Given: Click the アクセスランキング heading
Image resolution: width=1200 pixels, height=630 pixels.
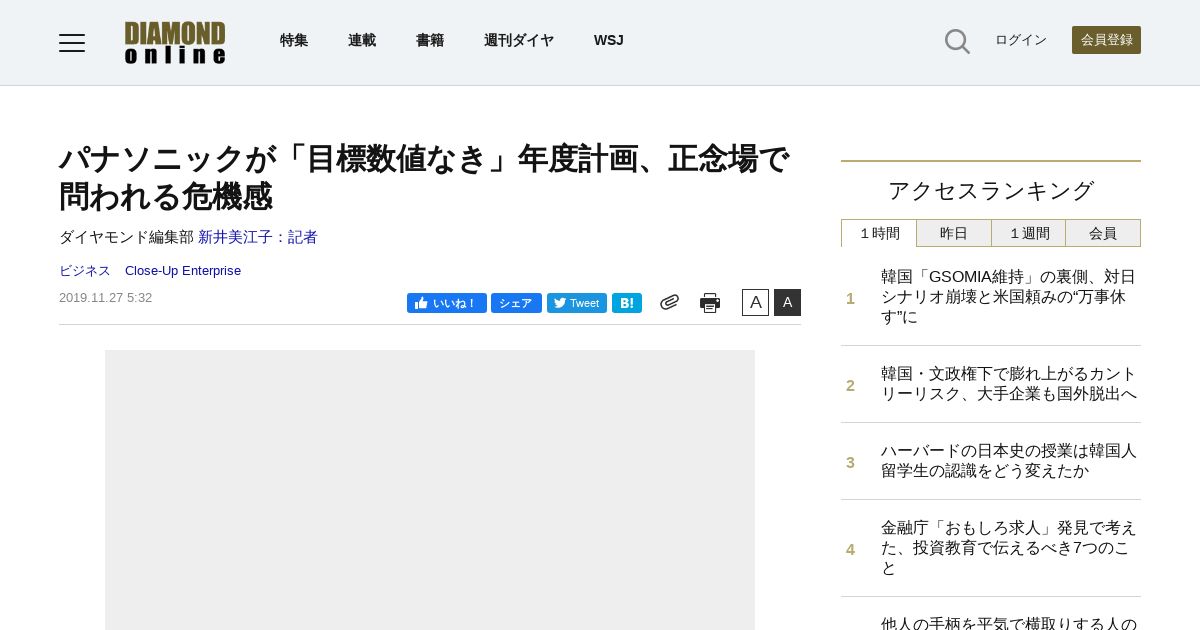Looking at the screenshot, I should (991, 191).
